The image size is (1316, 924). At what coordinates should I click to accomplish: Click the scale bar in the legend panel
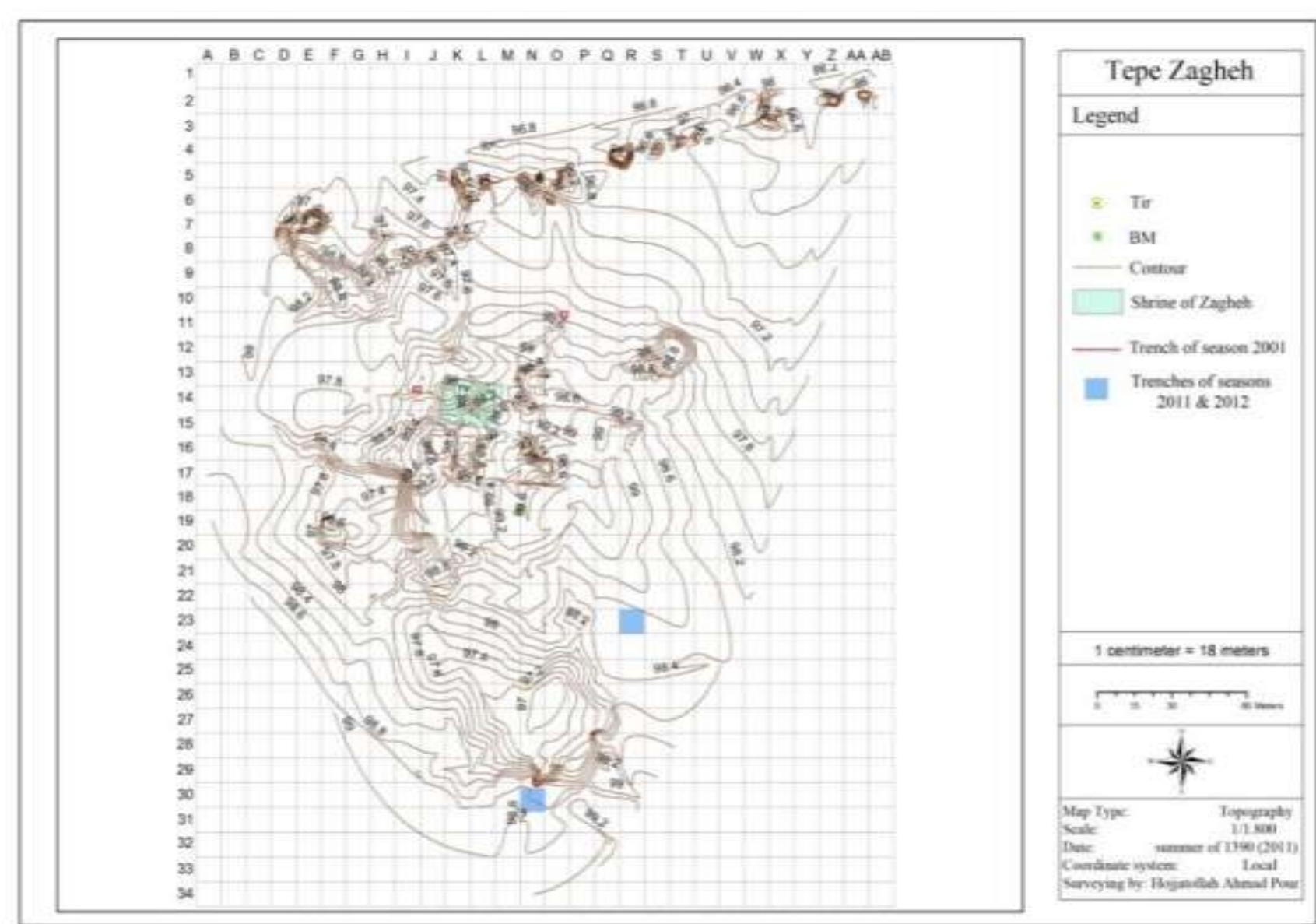(x=1172, y=695)
